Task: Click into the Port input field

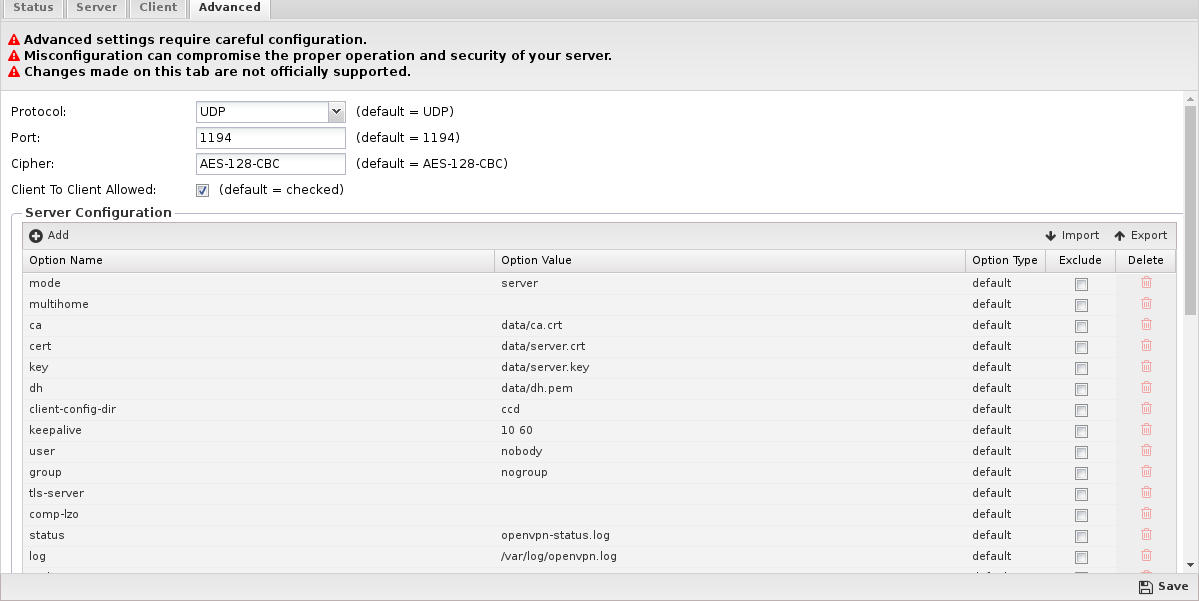Action: 271,138
